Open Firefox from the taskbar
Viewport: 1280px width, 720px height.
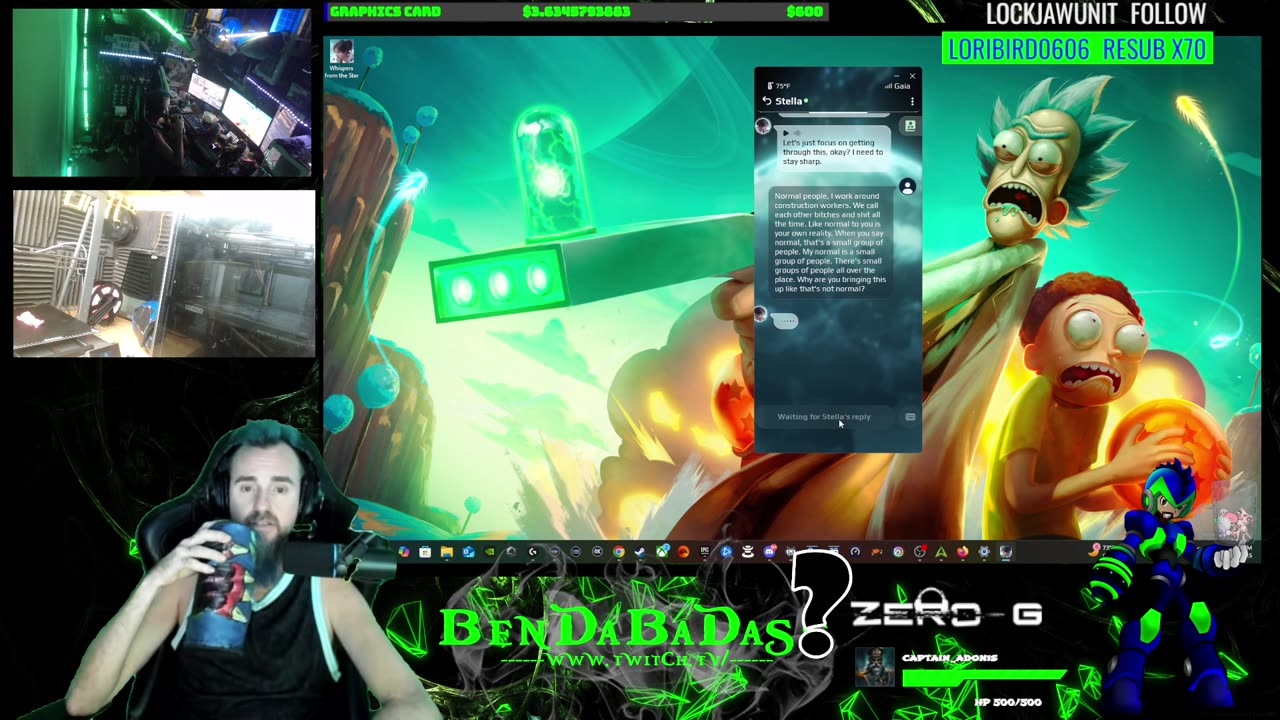coord(962,551)
